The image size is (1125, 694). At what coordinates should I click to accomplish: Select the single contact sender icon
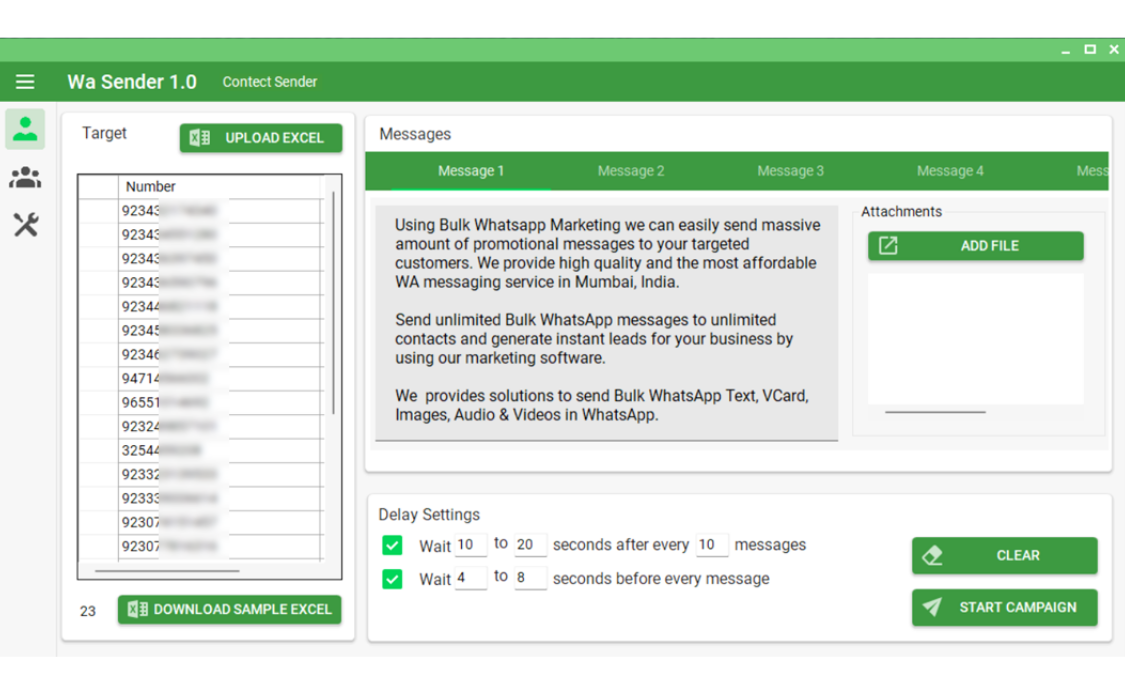tap(25, 129)
